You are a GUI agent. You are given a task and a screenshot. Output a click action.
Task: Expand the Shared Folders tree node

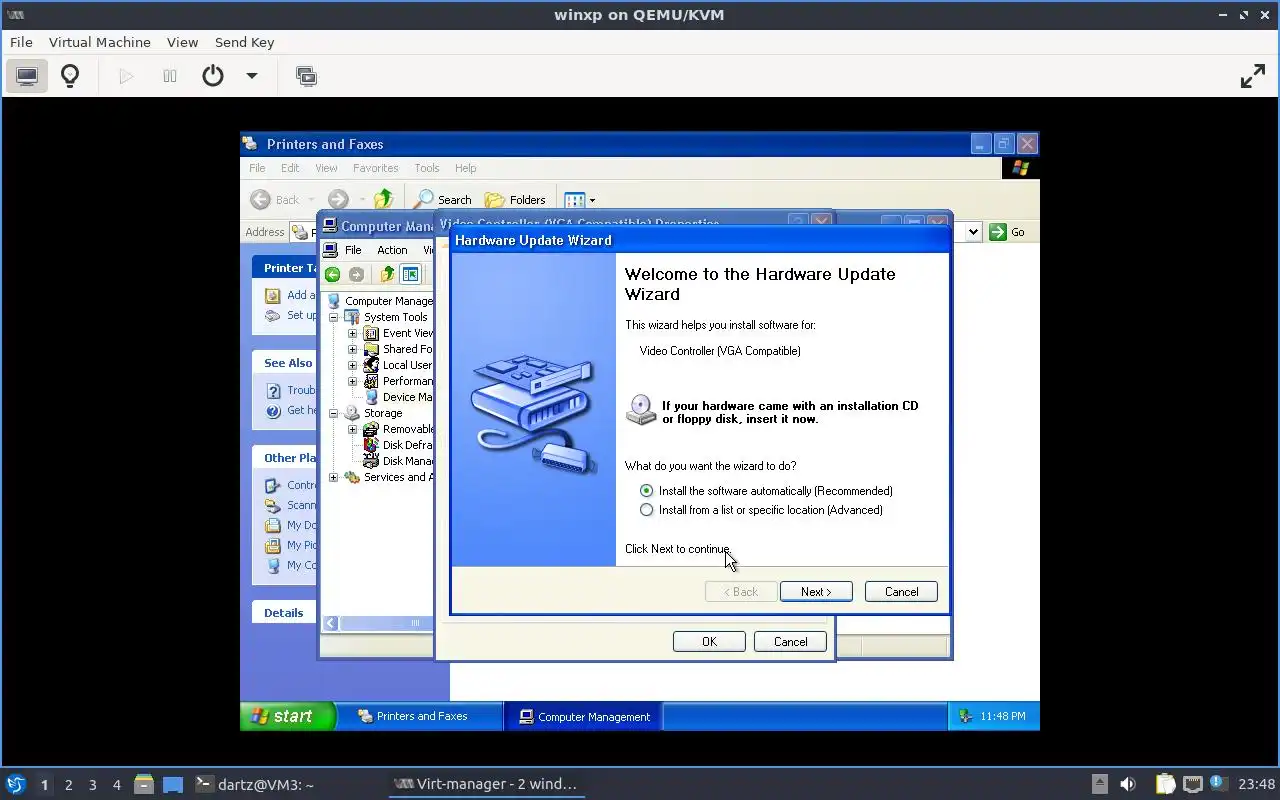(x=352, y=349)
